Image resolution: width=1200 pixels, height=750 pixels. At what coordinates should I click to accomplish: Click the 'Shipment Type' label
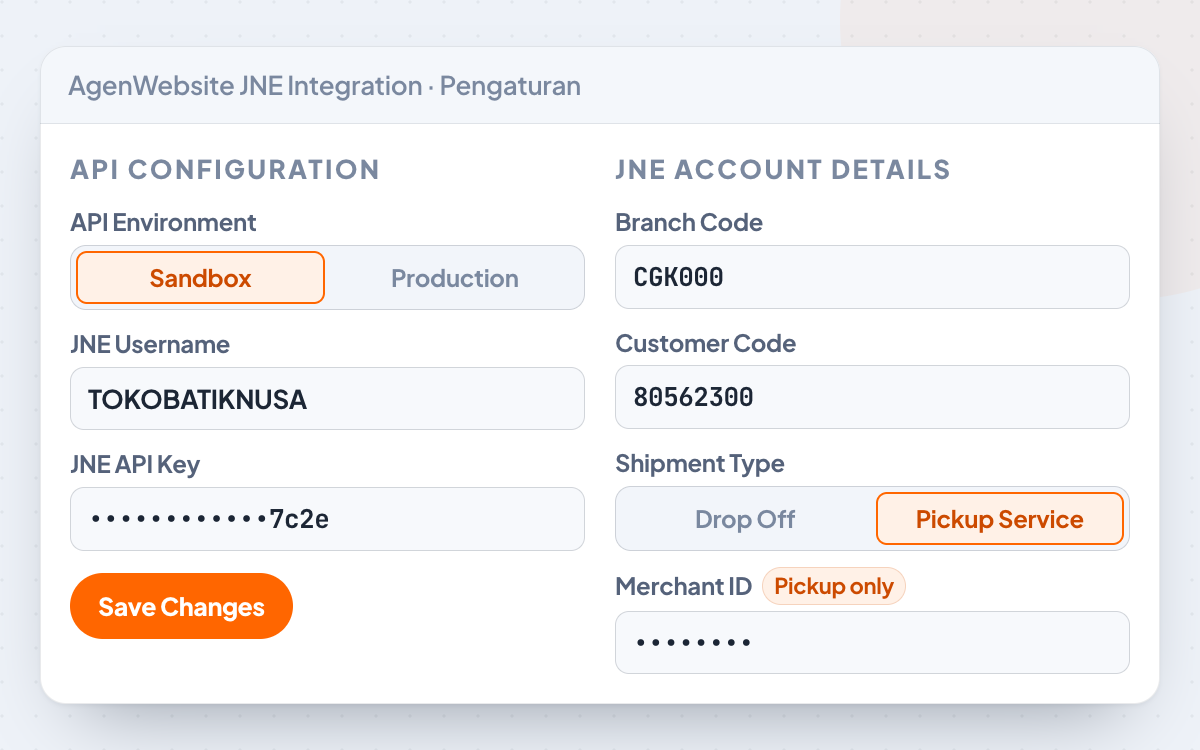(x=700, y=463)
